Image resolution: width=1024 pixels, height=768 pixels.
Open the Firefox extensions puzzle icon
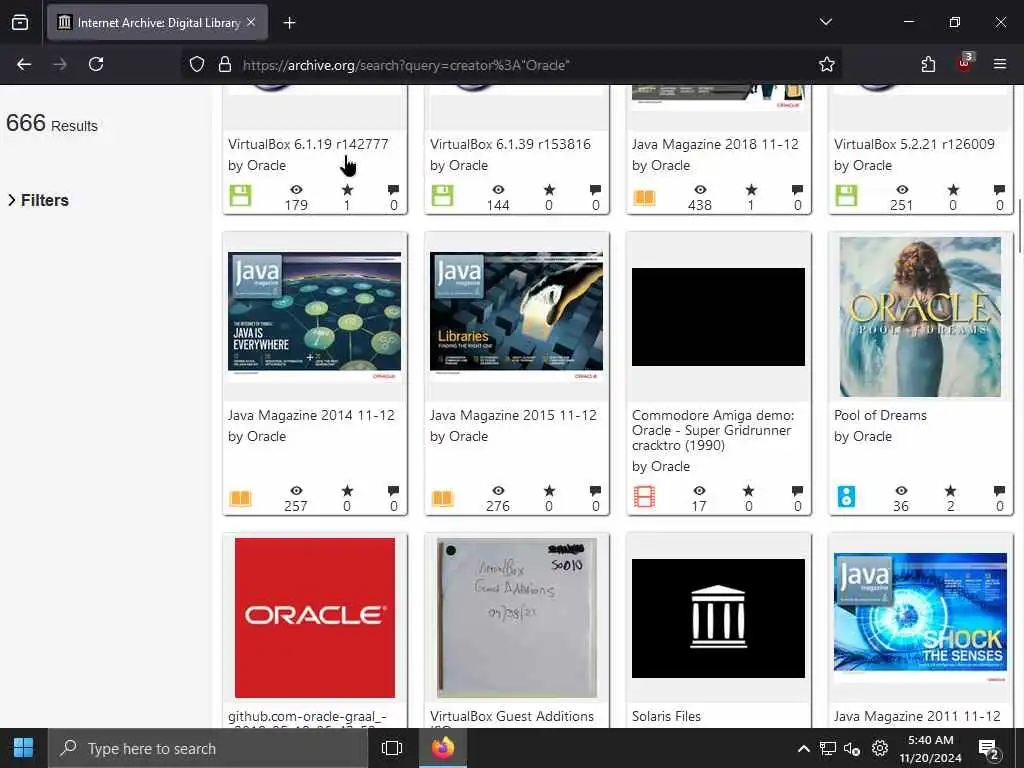[928, 64]
